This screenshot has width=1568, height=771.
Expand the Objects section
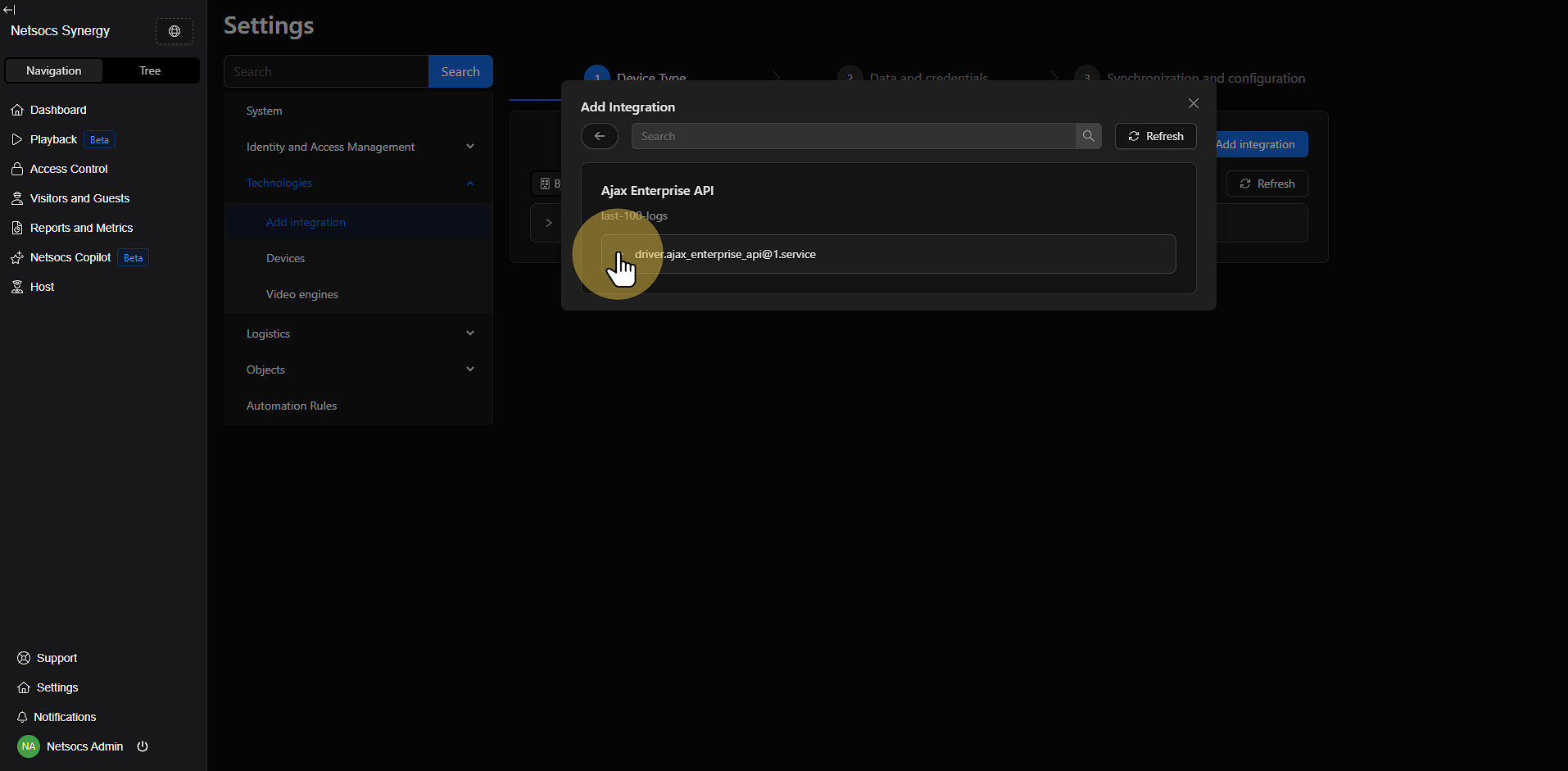pos(469,370)
